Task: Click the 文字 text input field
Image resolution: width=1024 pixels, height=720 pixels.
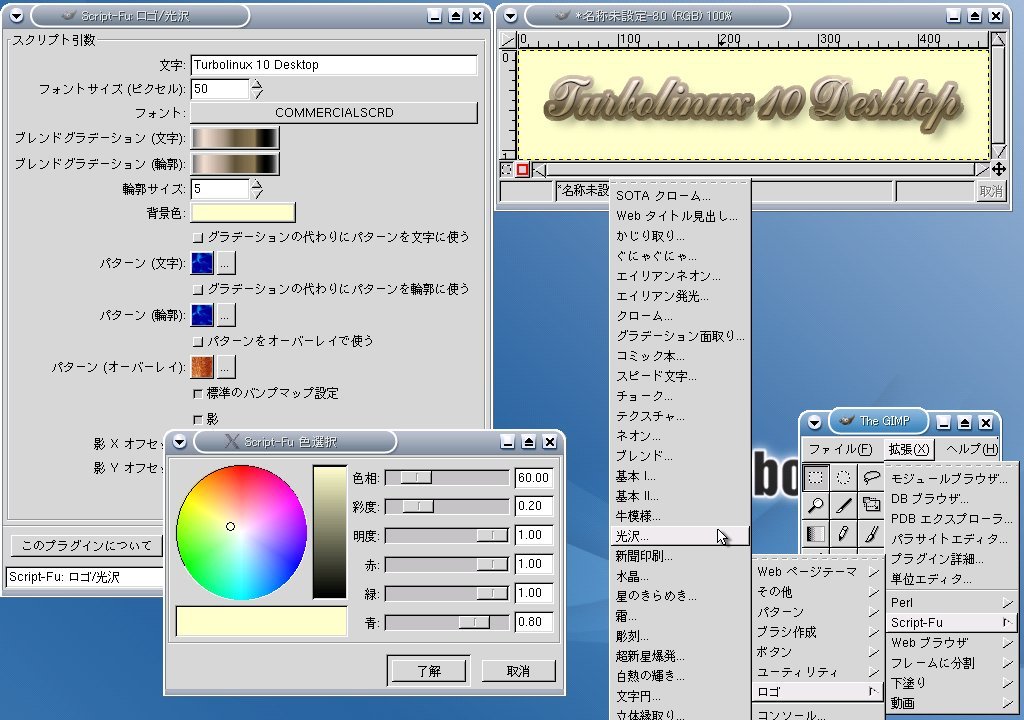Action: 334,65
